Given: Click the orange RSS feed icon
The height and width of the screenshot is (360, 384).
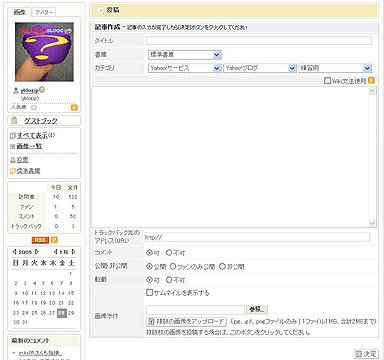Looking at the screenshot, I should 40,240.
